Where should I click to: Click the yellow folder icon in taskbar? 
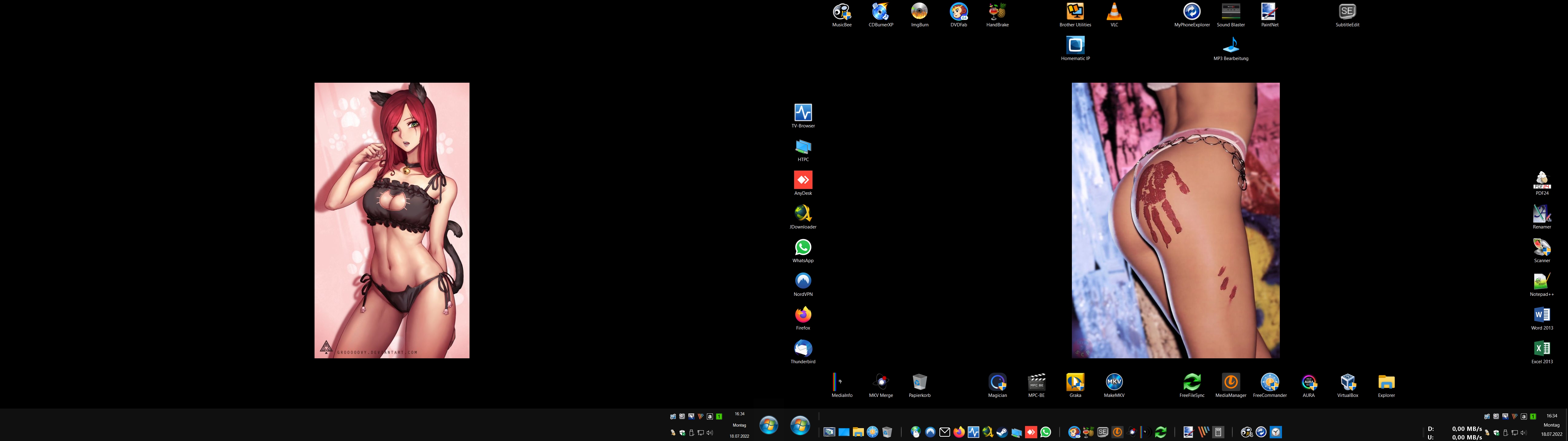tap(858, 432)
